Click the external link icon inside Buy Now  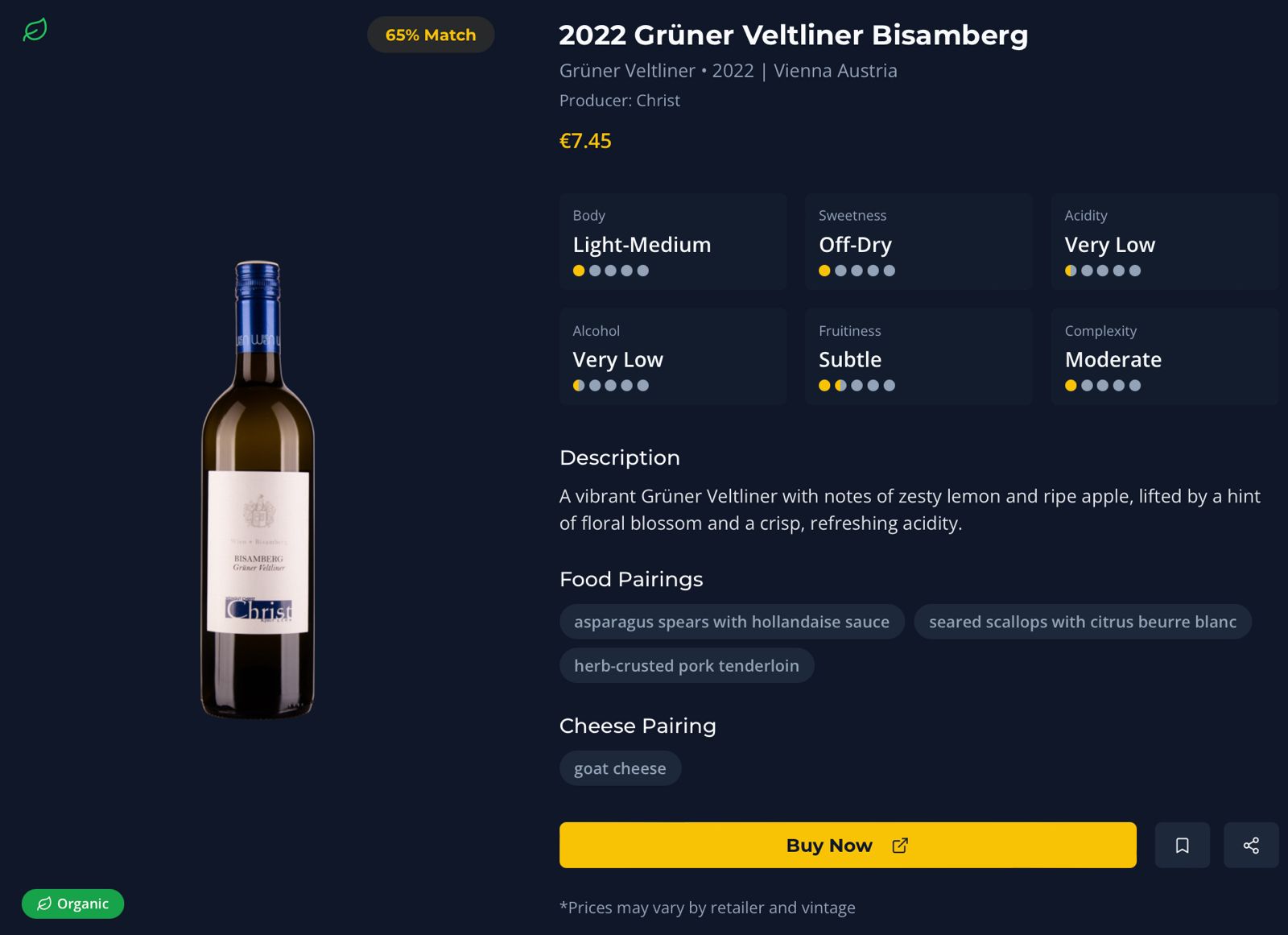[899, 845]
